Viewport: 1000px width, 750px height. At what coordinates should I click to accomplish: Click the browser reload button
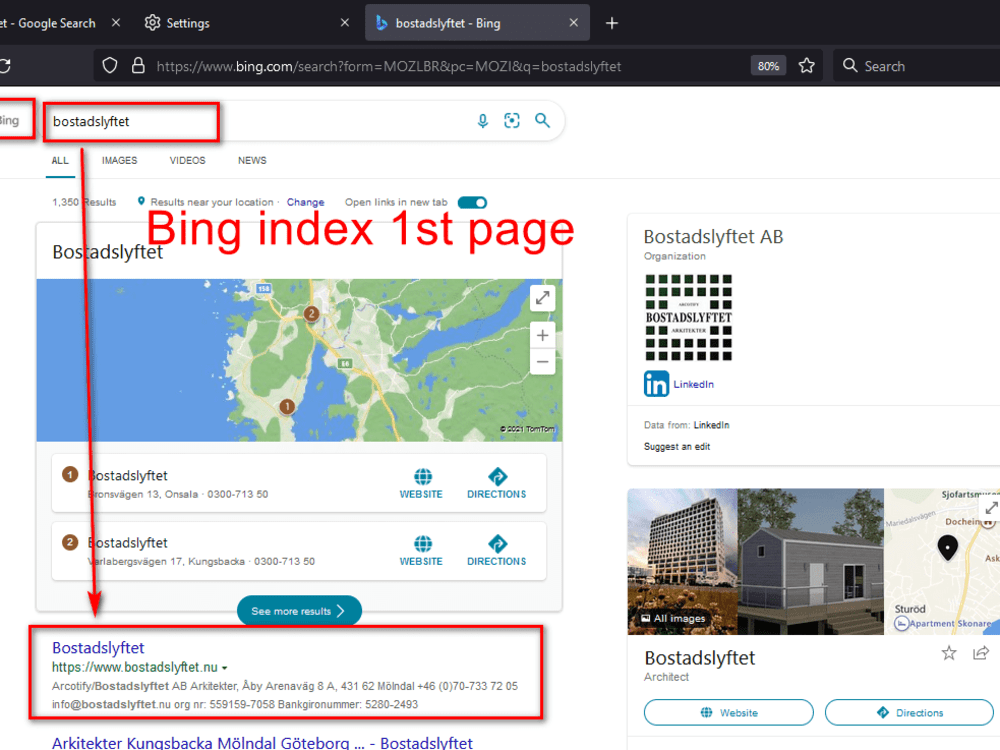click(x=5, y=66)
